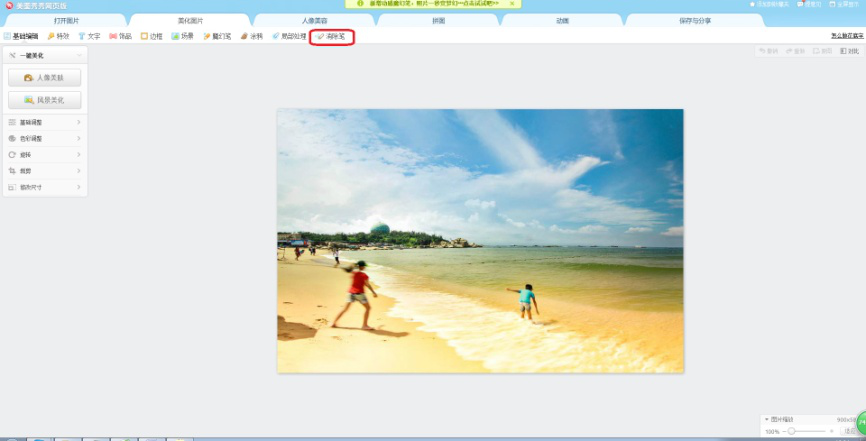Image resolution: width=866 pixels, height=441 pixels.
Task: Open the 饰品 accessories tool
Action: click(120, 36)
